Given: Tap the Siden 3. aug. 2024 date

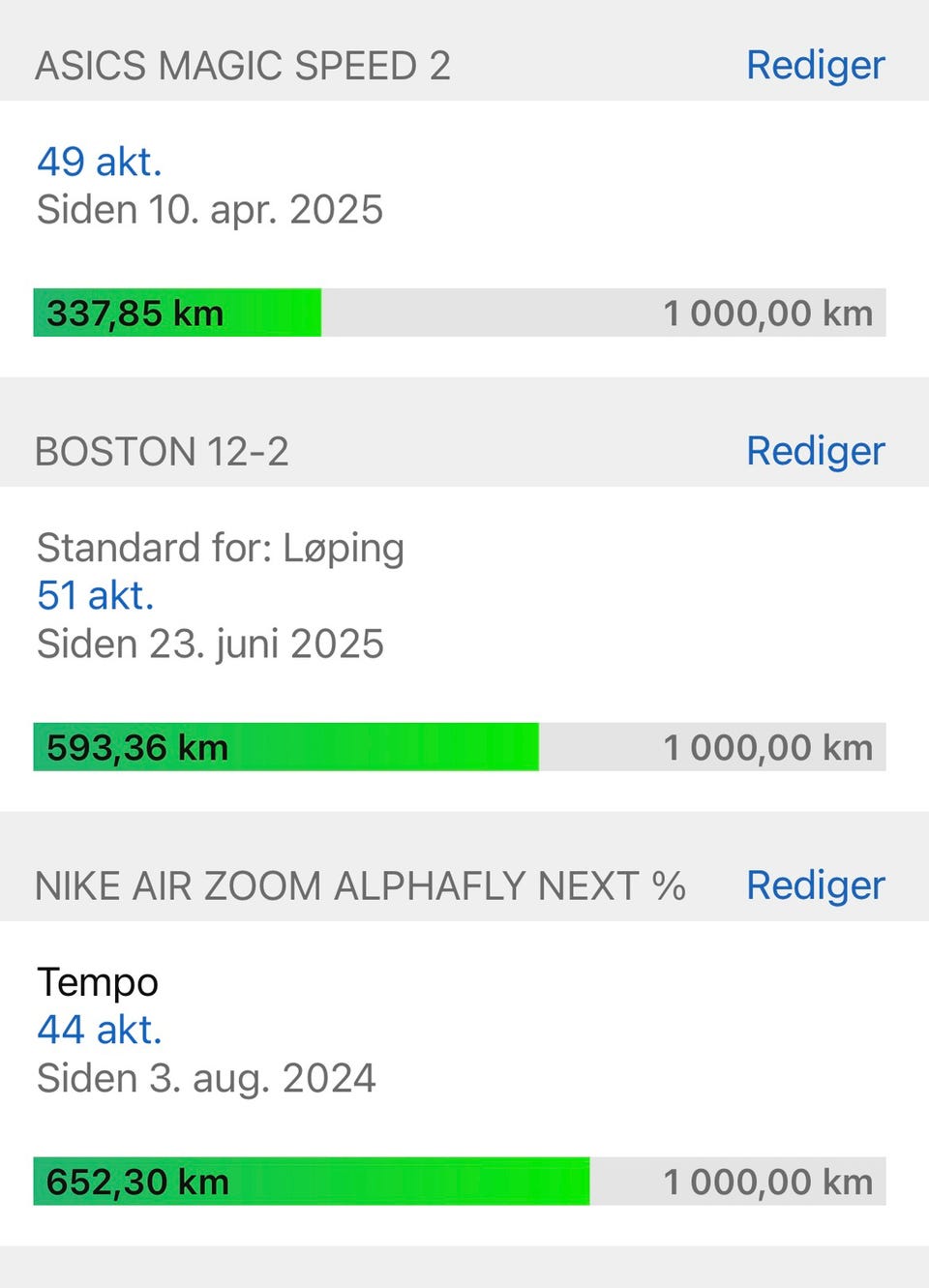Looking at the screenshot, I should coord(206,1078).
